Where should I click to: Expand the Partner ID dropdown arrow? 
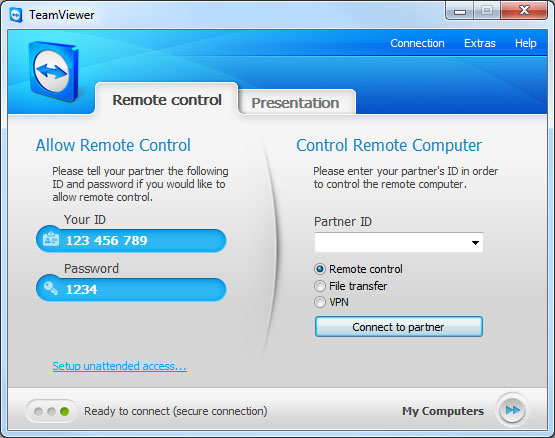coord(475,243)
